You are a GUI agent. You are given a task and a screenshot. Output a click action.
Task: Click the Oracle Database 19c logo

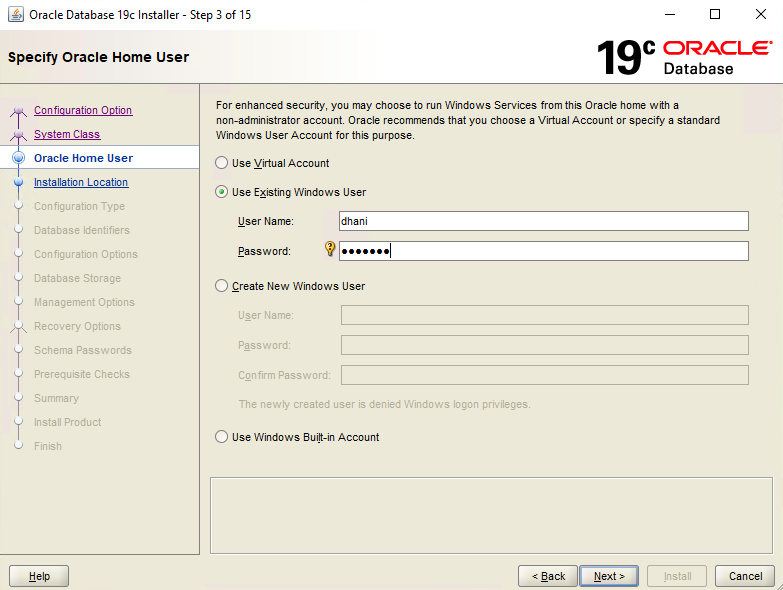[685, 58]
